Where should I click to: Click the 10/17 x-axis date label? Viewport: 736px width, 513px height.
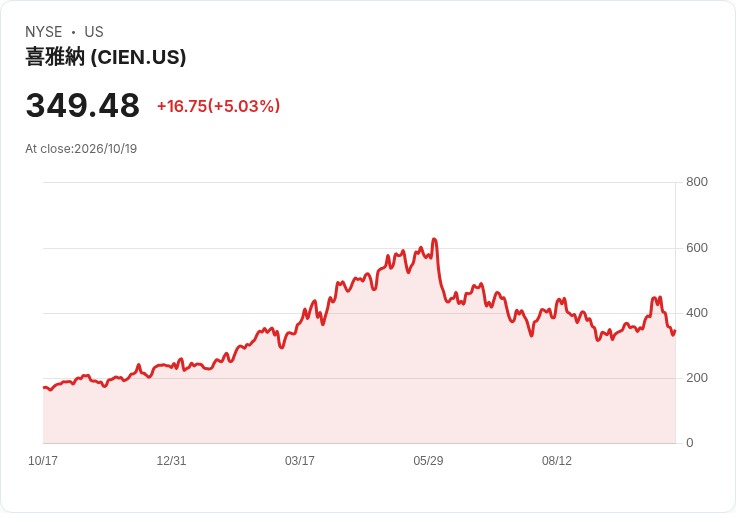pos(43,460)
